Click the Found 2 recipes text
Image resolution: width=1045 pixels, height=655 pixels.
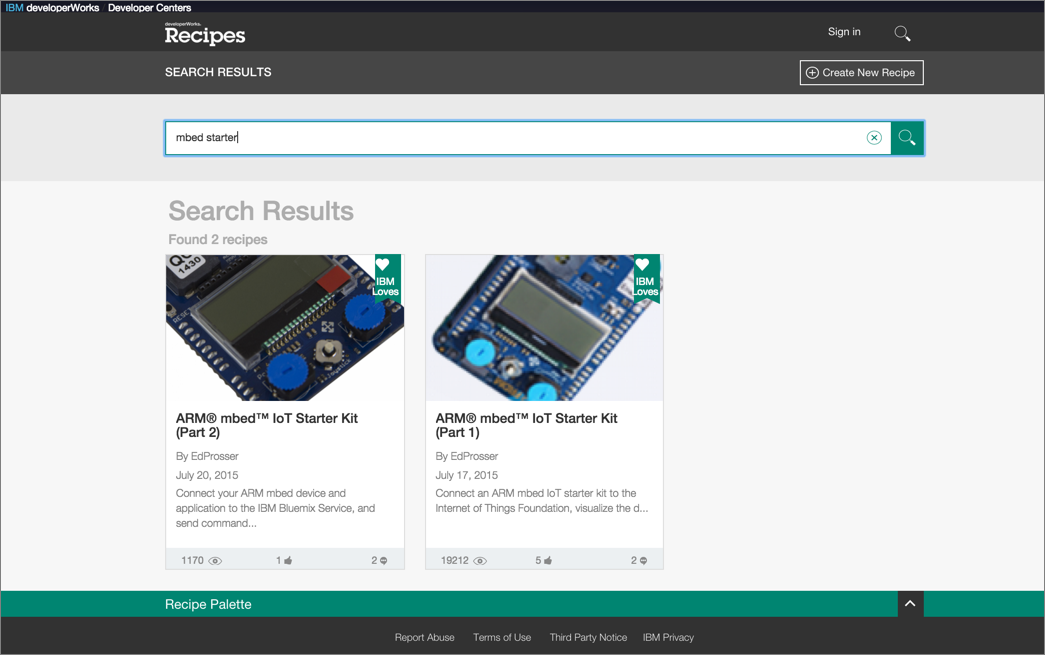pos(218,239)
